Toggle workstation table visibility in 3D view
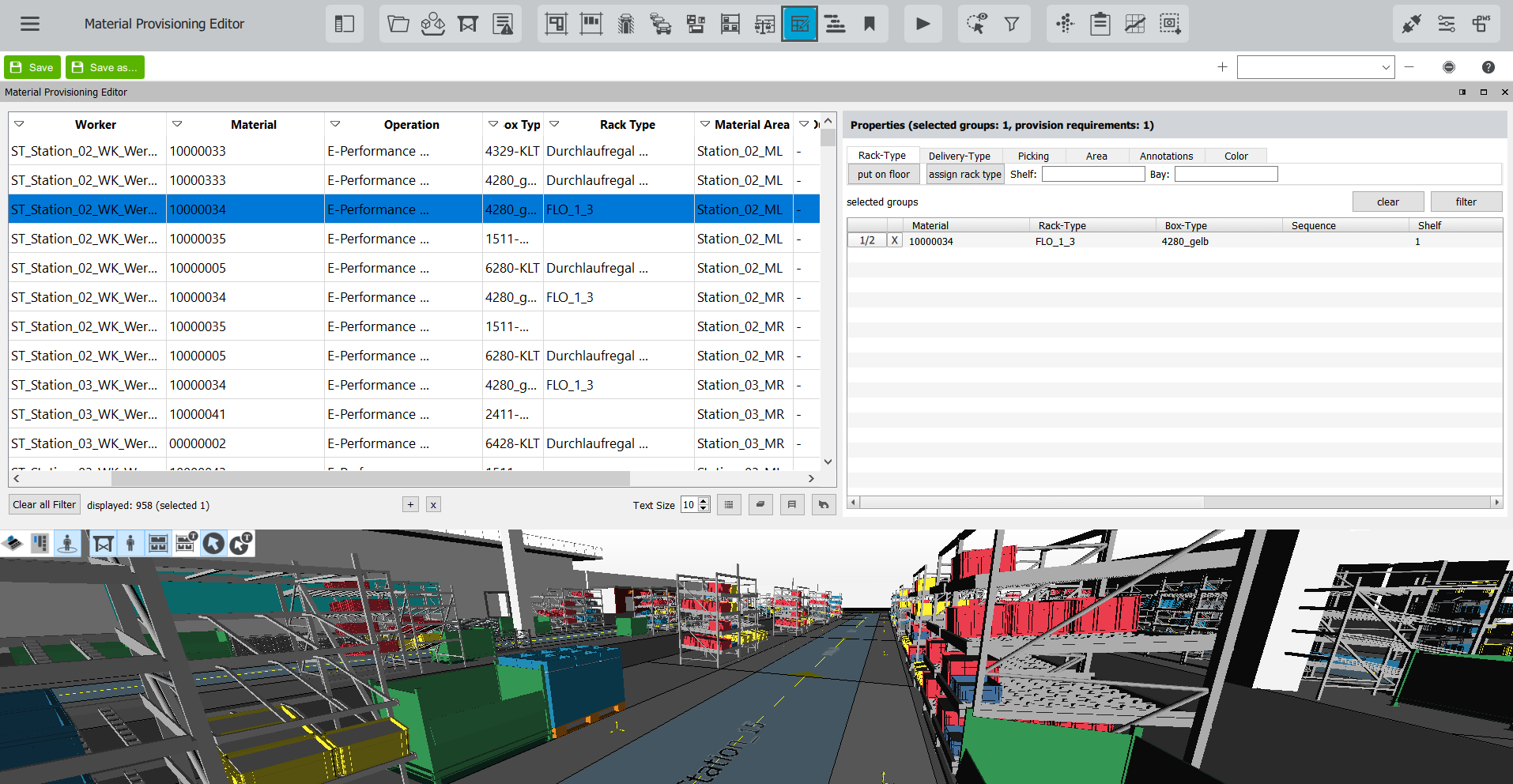1513x784 pixels. [x=104, y=543]
